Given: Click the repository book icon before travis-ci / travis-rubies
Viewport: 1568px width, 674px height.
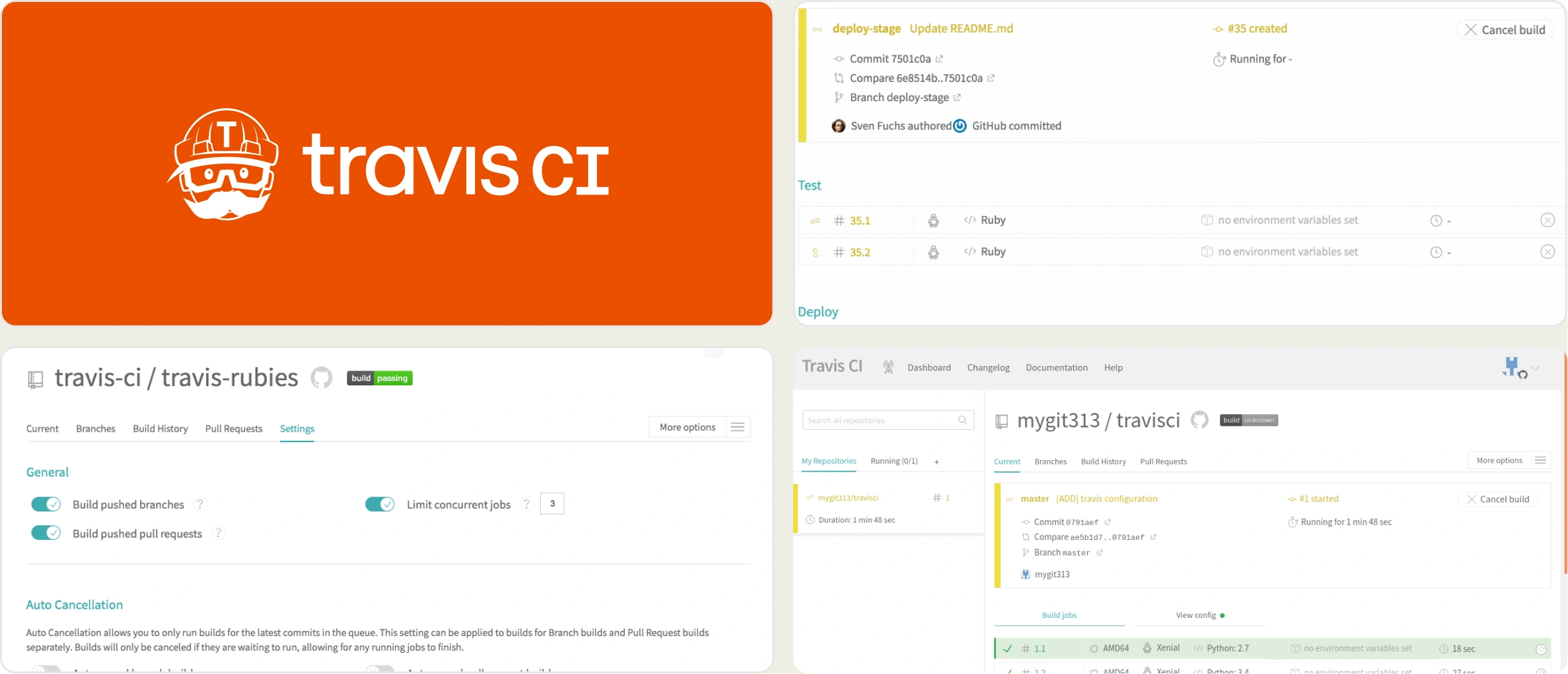Looking at the screenshot, I should click(35, 380).
